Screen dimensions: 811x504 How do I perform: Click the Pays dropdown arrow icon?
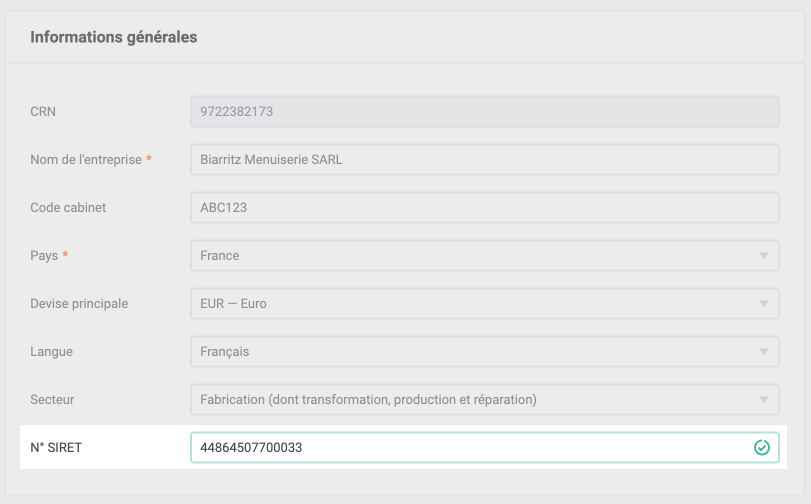click(763, 256)
